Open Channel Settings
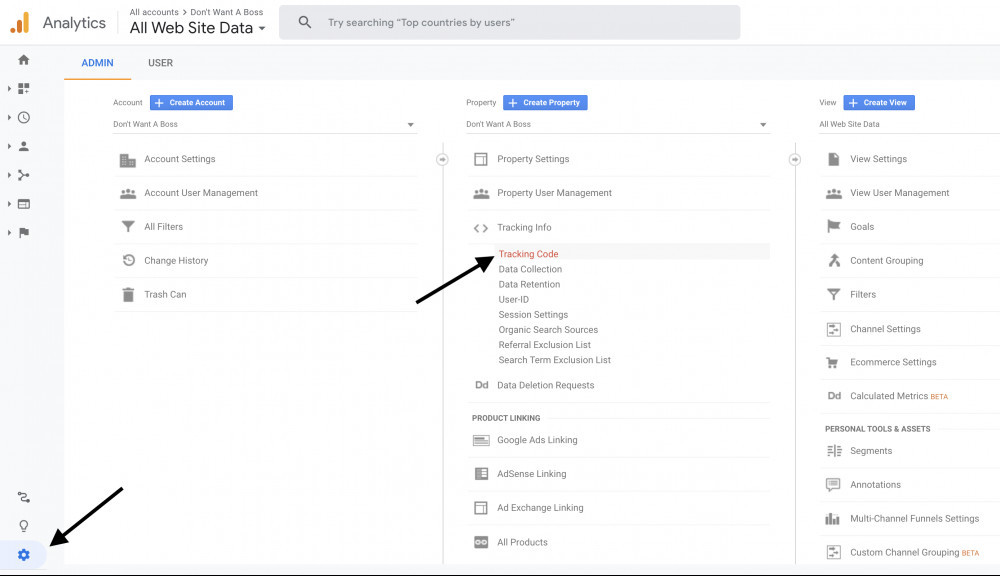1000x576 pixels. tap(885, 329)
